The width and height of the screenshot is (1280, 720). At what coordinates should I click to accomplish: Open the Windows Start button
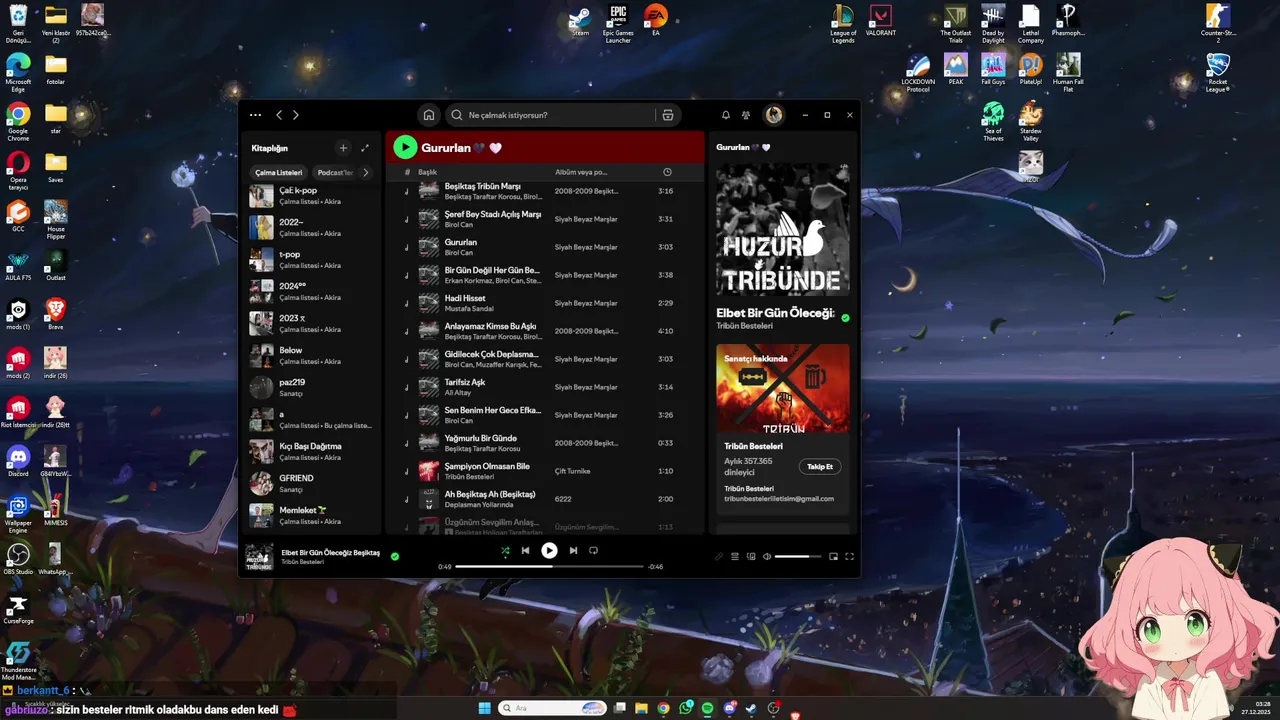tap(485, 708)
